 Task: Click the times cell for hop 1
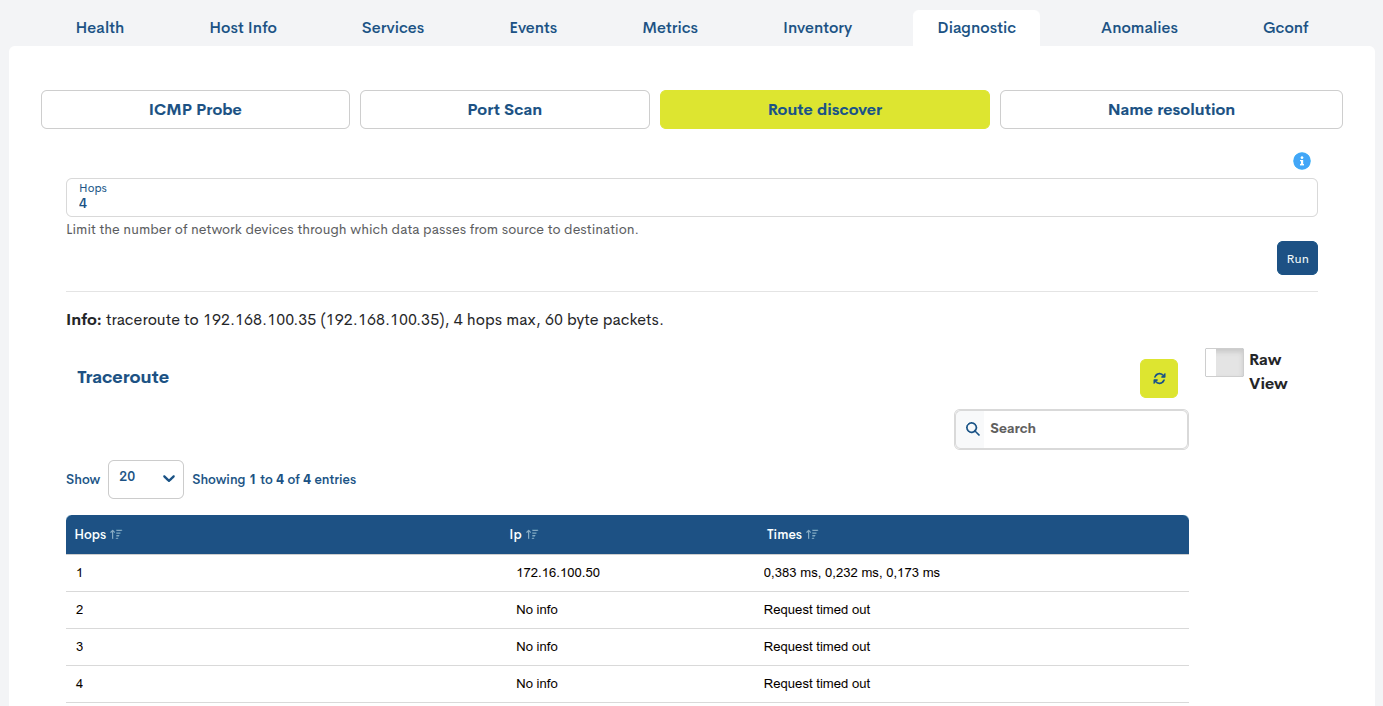(x=852, y=573)
